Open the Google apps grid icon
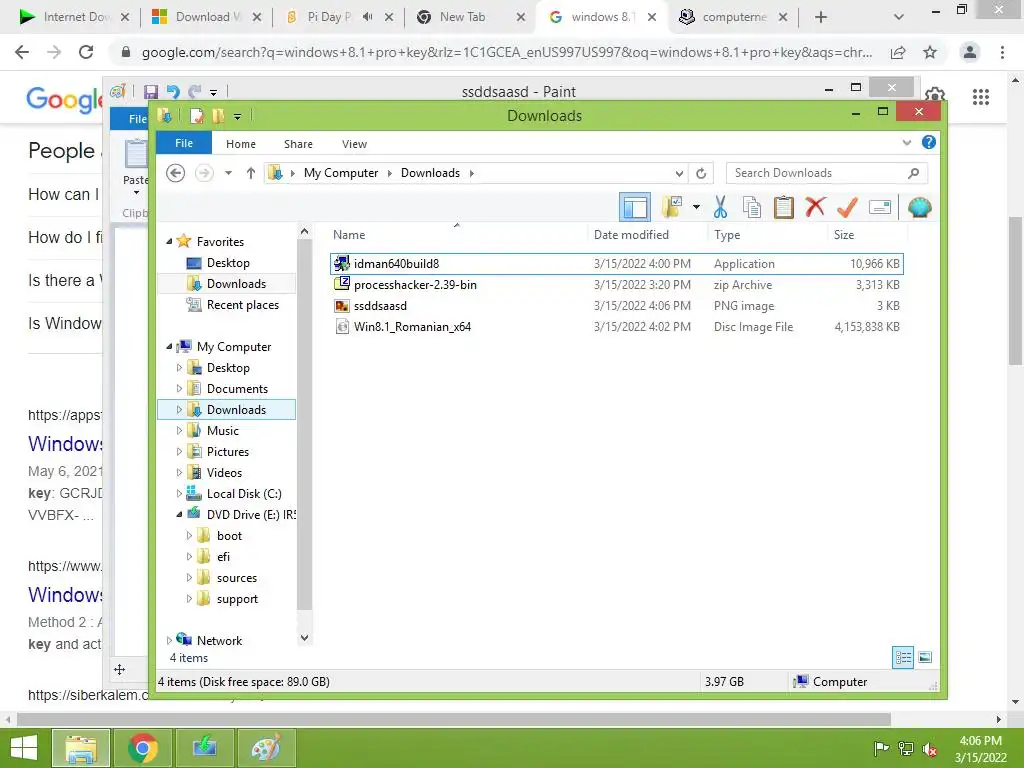 click(x=981, y=97)
